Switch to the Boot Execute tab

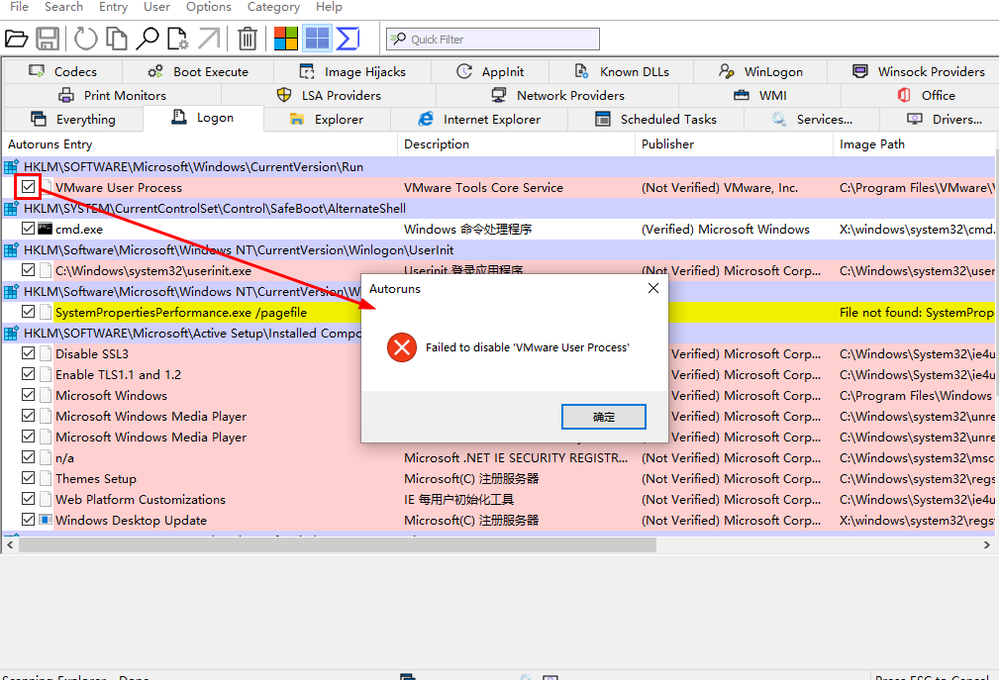[x=198, y=71]
